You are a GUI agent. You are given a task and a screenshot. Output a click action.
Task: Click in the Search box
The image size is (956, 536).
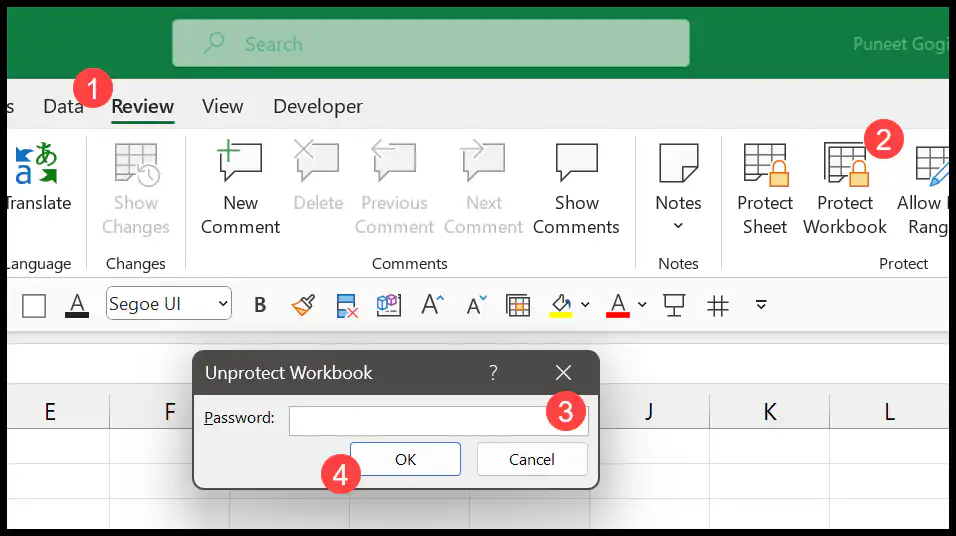(x=430, y=43)
